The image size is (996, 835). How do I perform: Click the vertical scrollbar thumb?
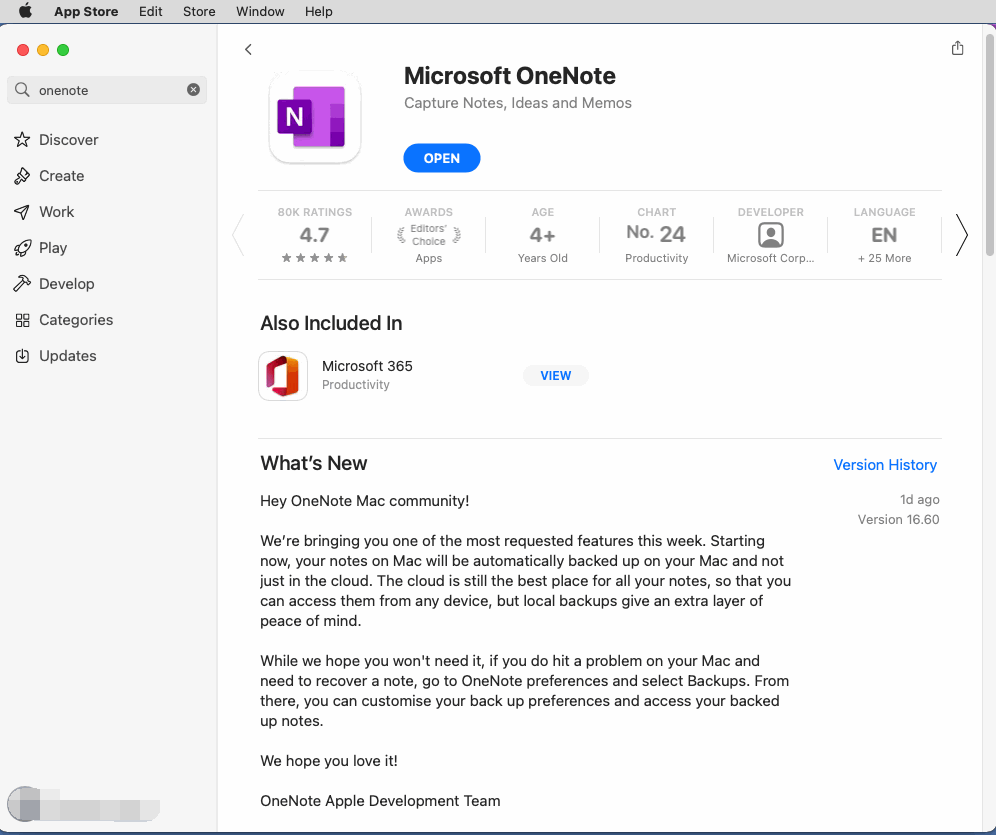990,145
